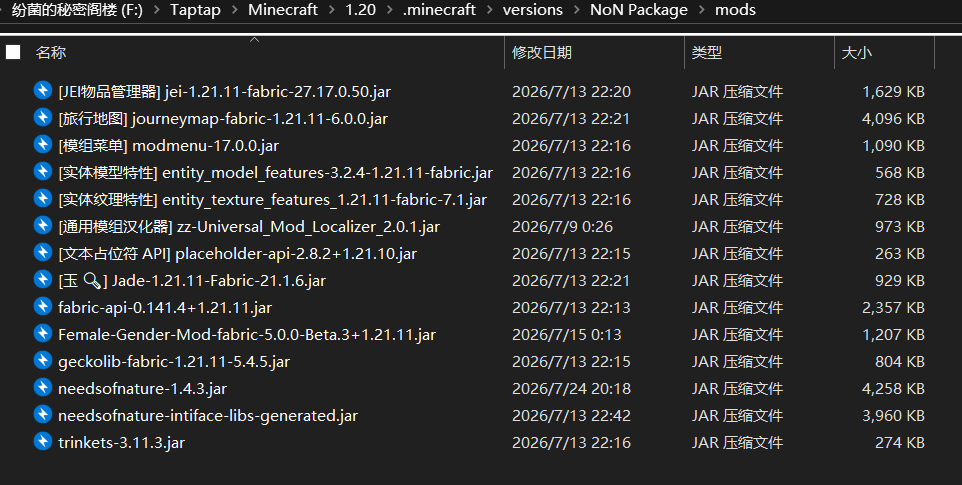Screen dimensions: 962x485
Task: Click the fabric-api jar file icon
Action: pos(42,307)
